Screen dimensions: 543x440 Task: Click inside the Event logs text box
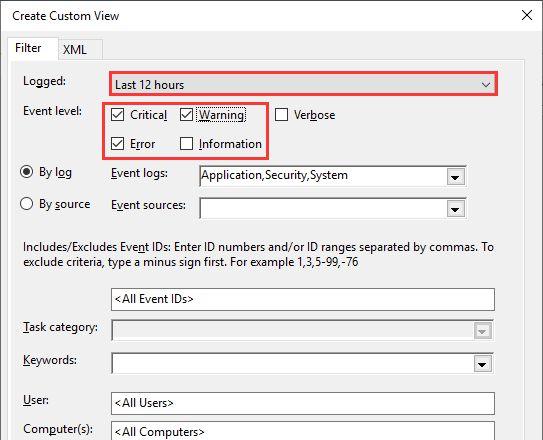point(323,176)
